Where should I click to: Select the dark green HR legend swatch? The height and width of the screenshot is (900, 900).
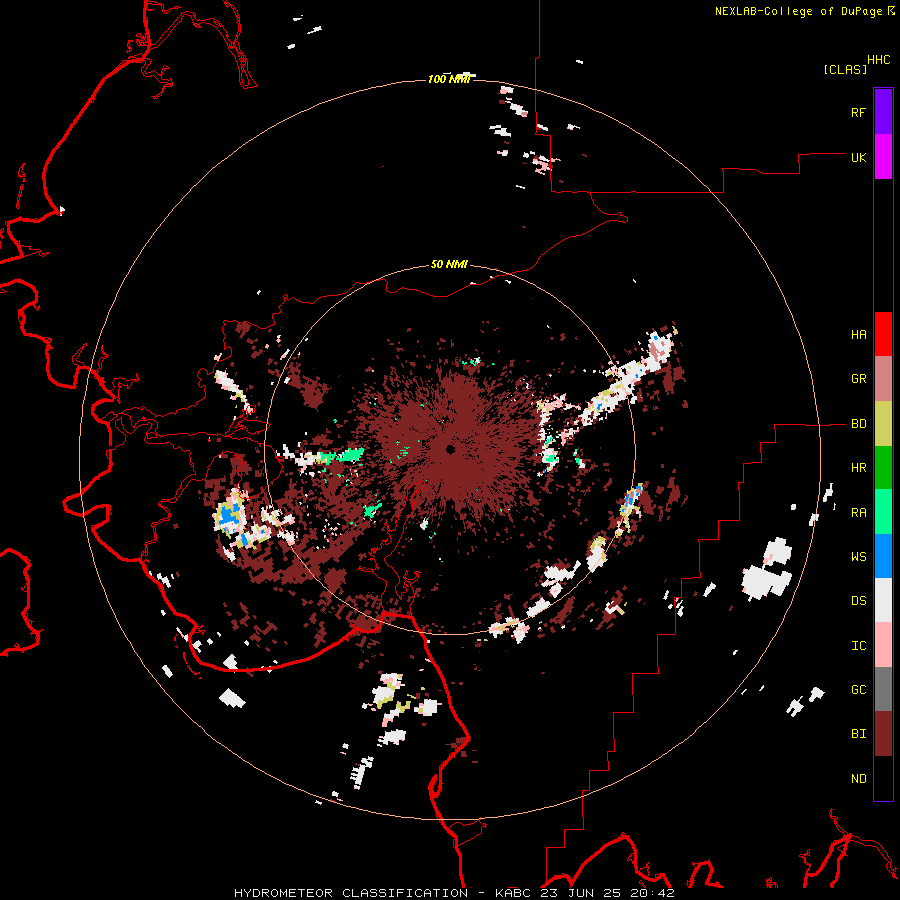point(883,468)
